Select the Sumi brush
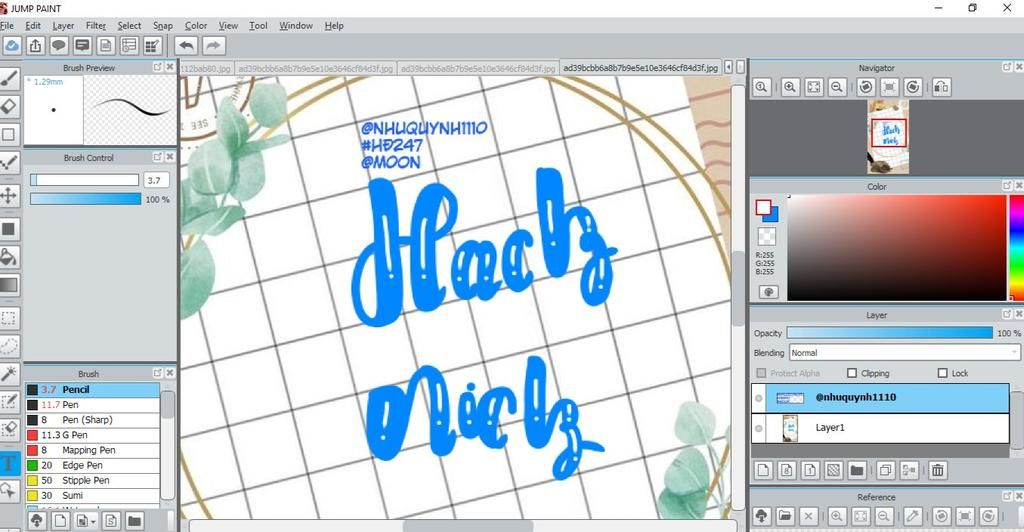 [92, 495]
